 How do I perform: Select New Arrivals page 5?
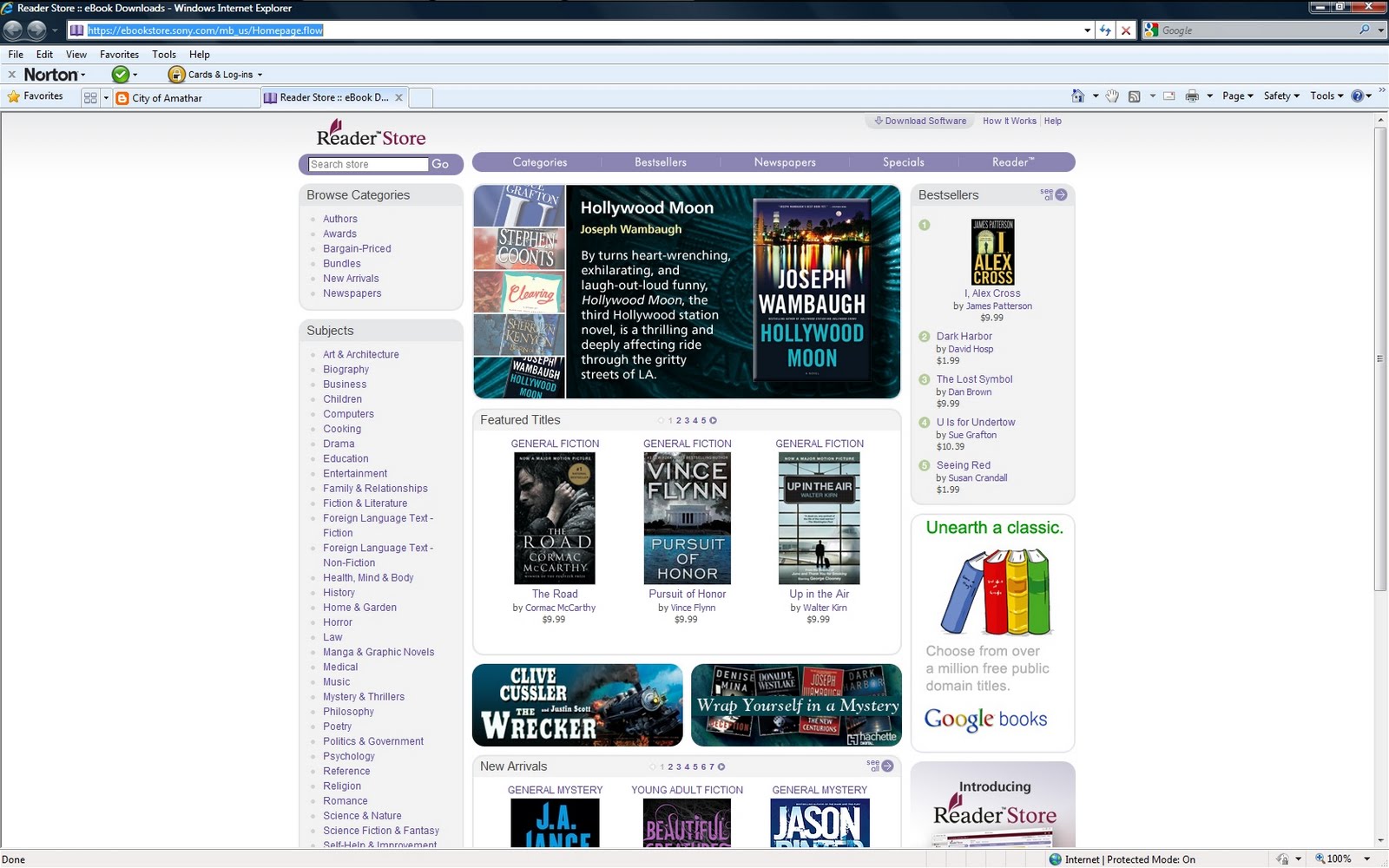pyautogui.click(x=695, y=767)
